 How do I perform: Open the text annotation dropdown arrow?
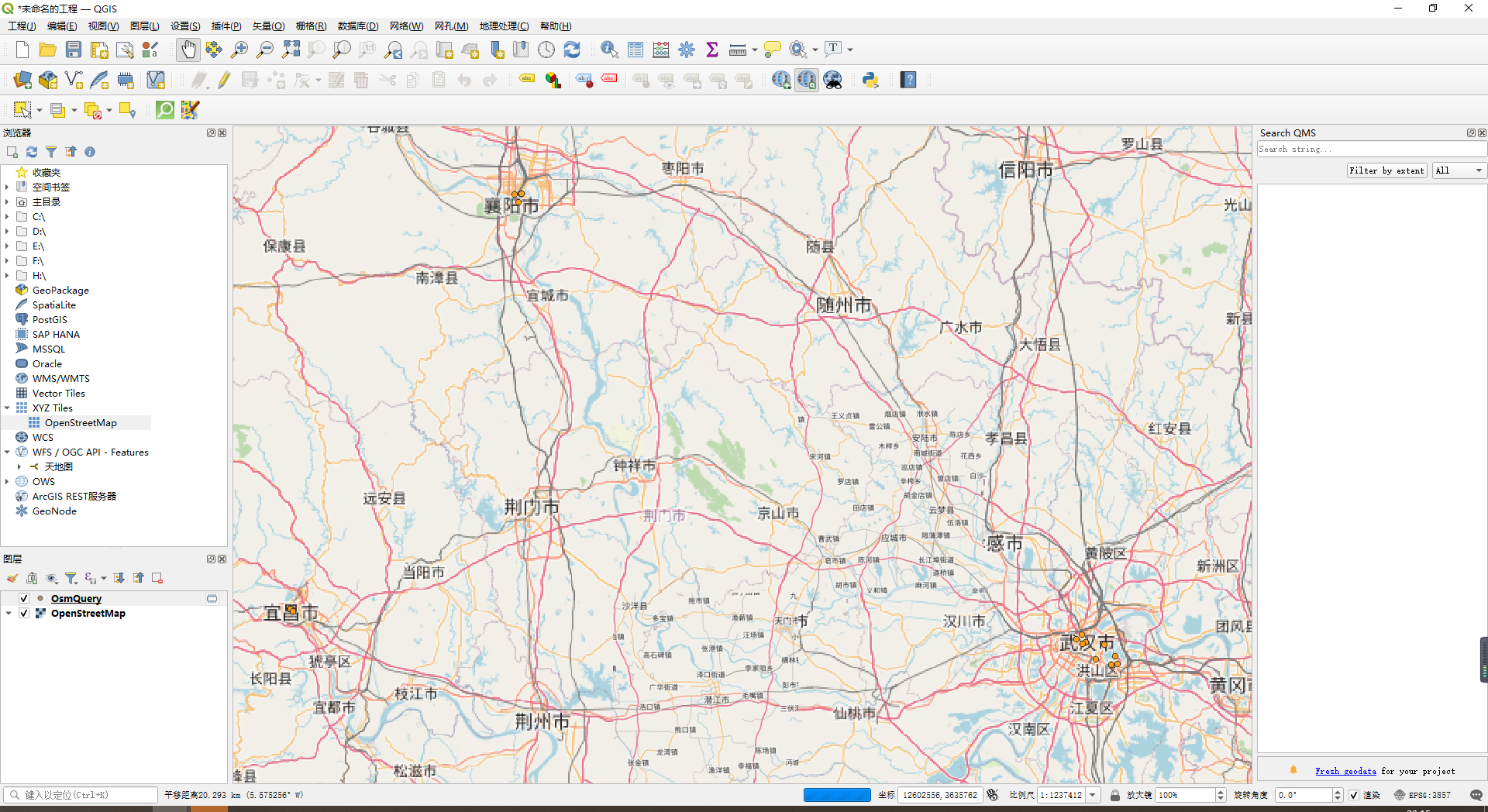click(x=850, y=50)
